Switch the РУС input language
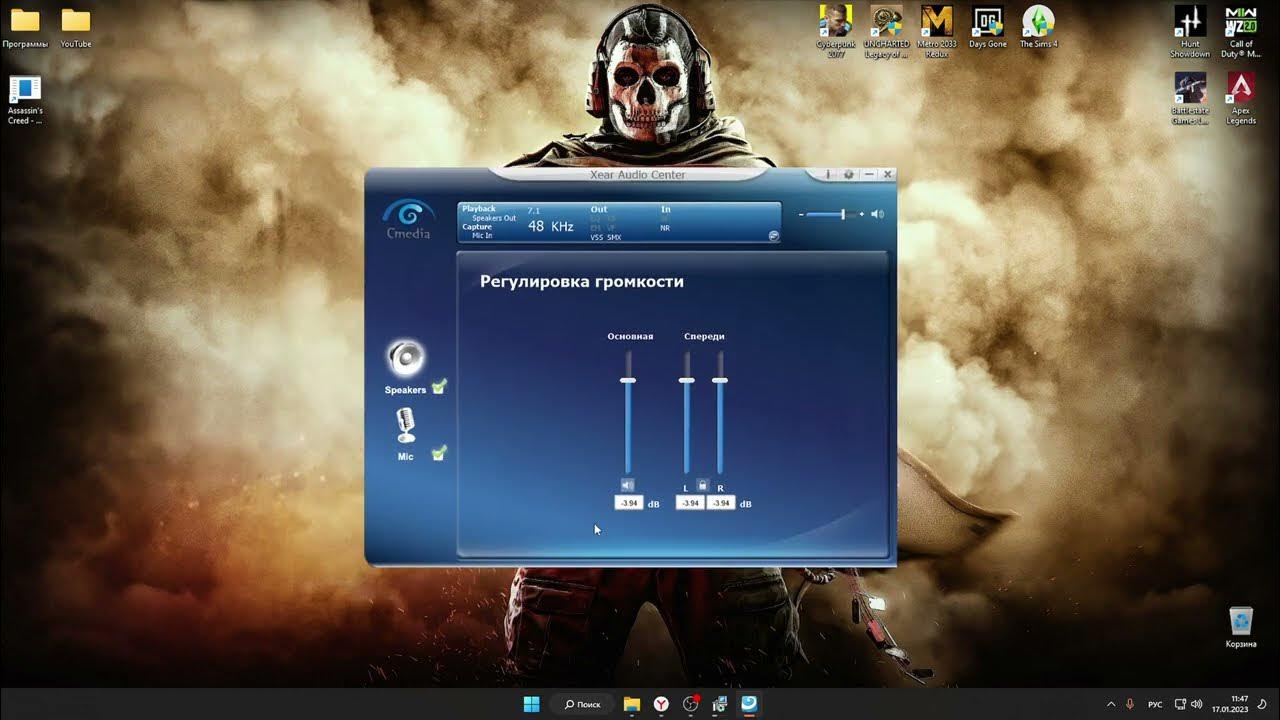Viewport: 1280px width, 720px height. (1155, 704)
